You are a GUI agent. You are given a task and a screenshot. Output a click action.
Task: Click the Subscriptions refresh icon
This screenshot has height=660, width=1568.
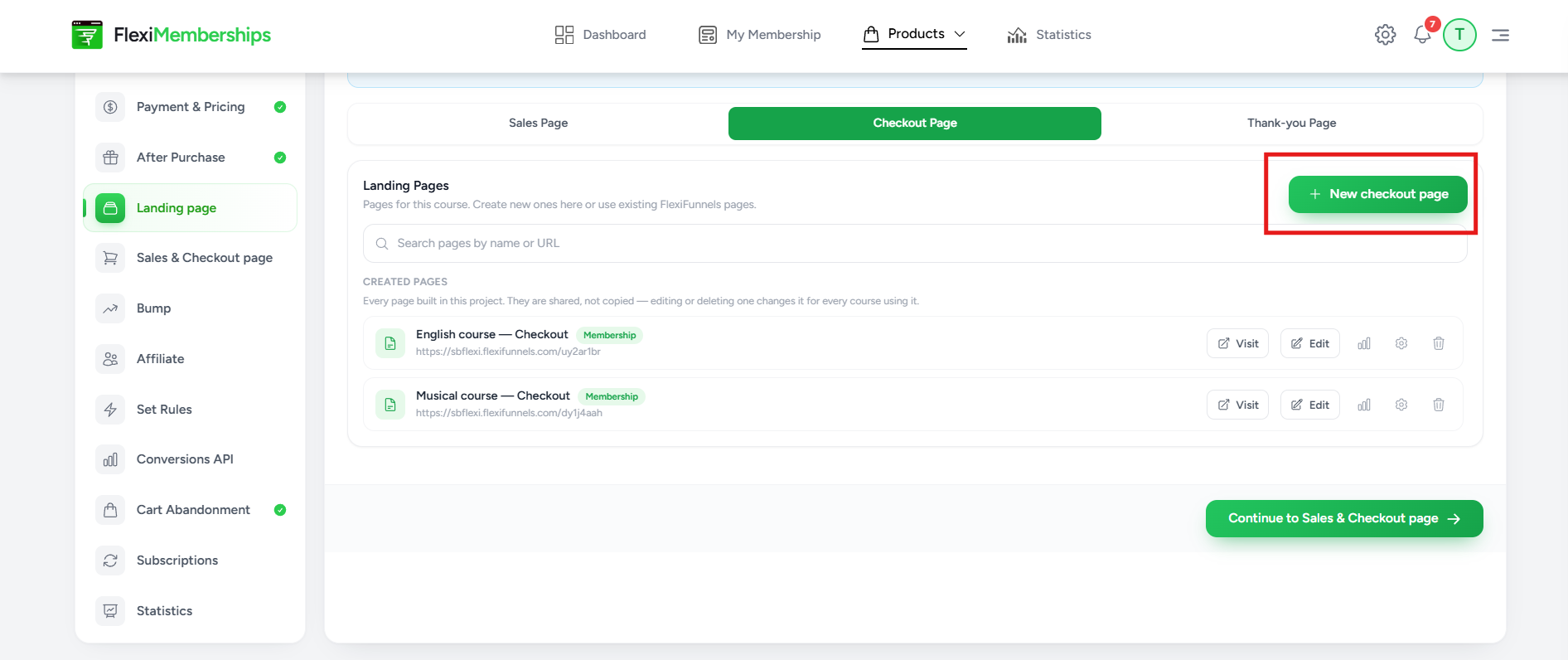(x=110, y=561)
